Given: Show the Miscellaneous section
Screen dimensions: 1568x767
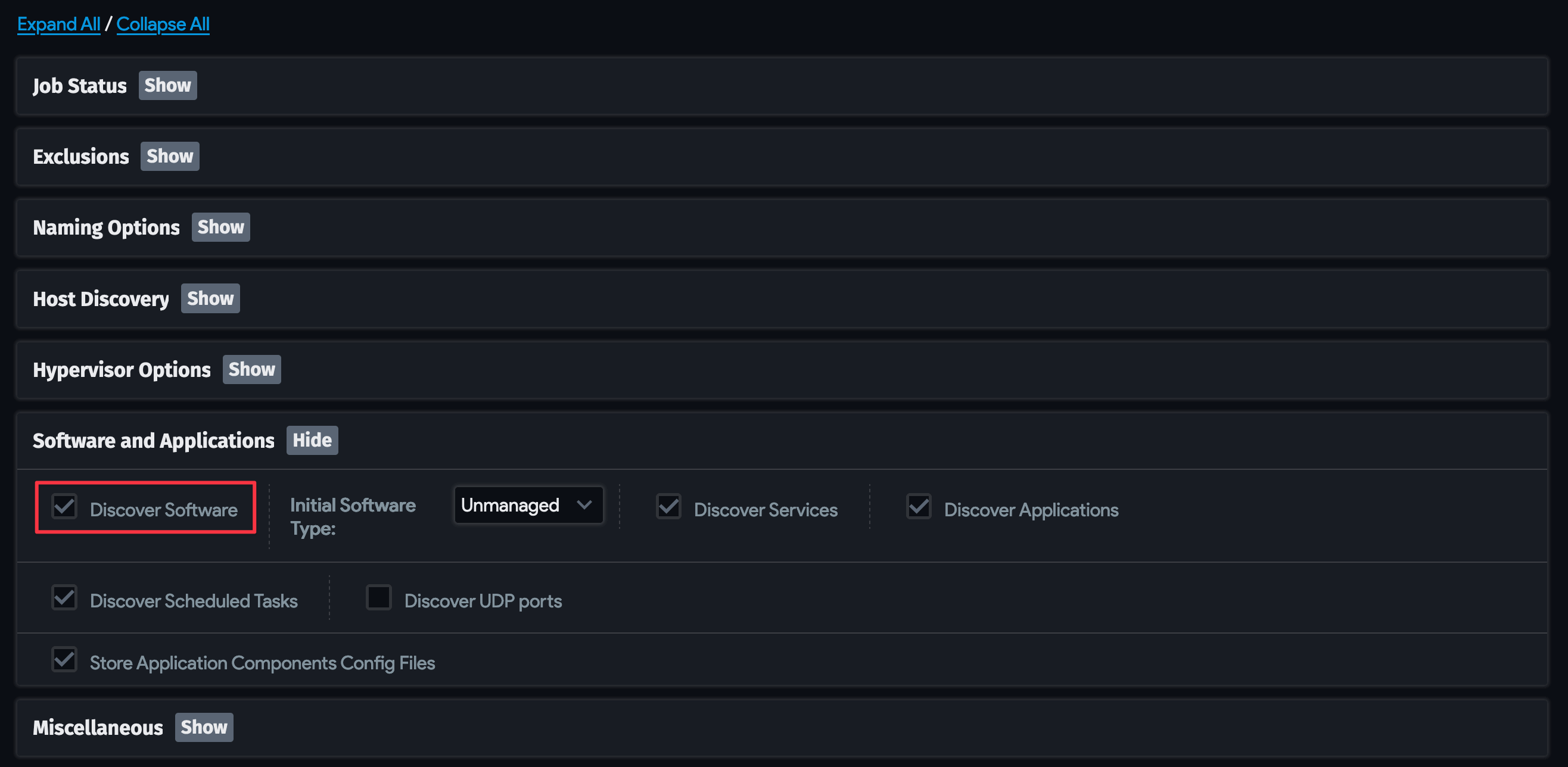Looking at the screenshot, I should pyautogui.click(x=204, y=727).
